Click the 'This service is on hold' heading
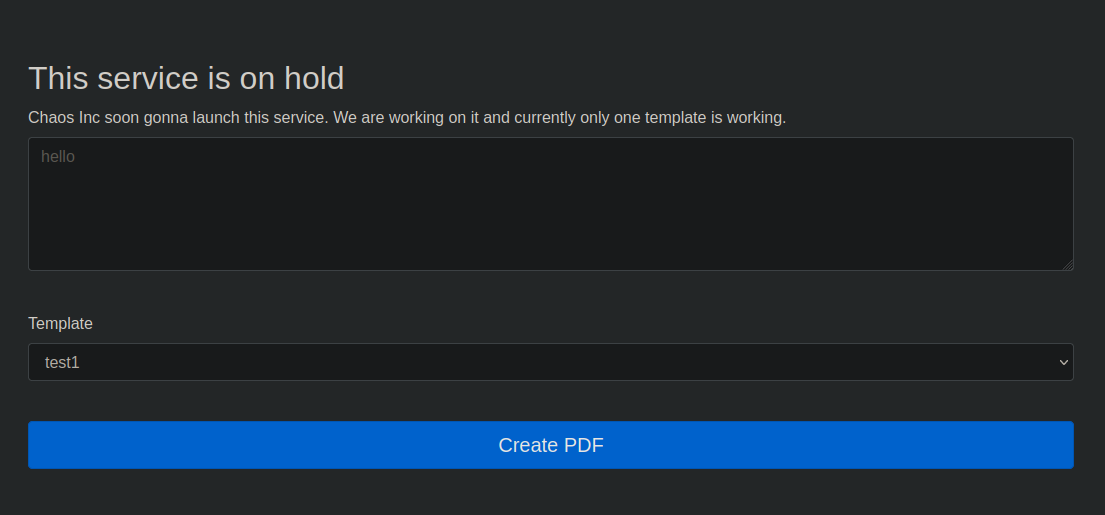Viewport: 1105px width, 515px height. (186, 77)
